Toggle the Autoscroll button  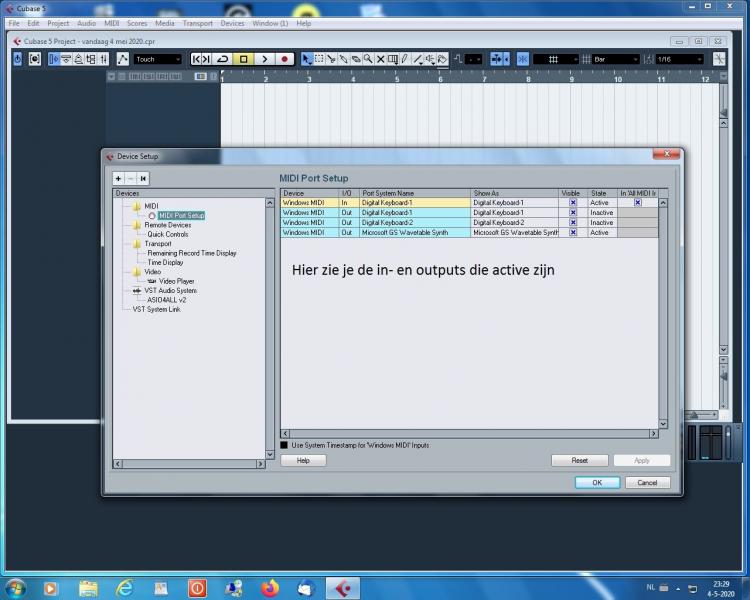click(x=497, y=59)
